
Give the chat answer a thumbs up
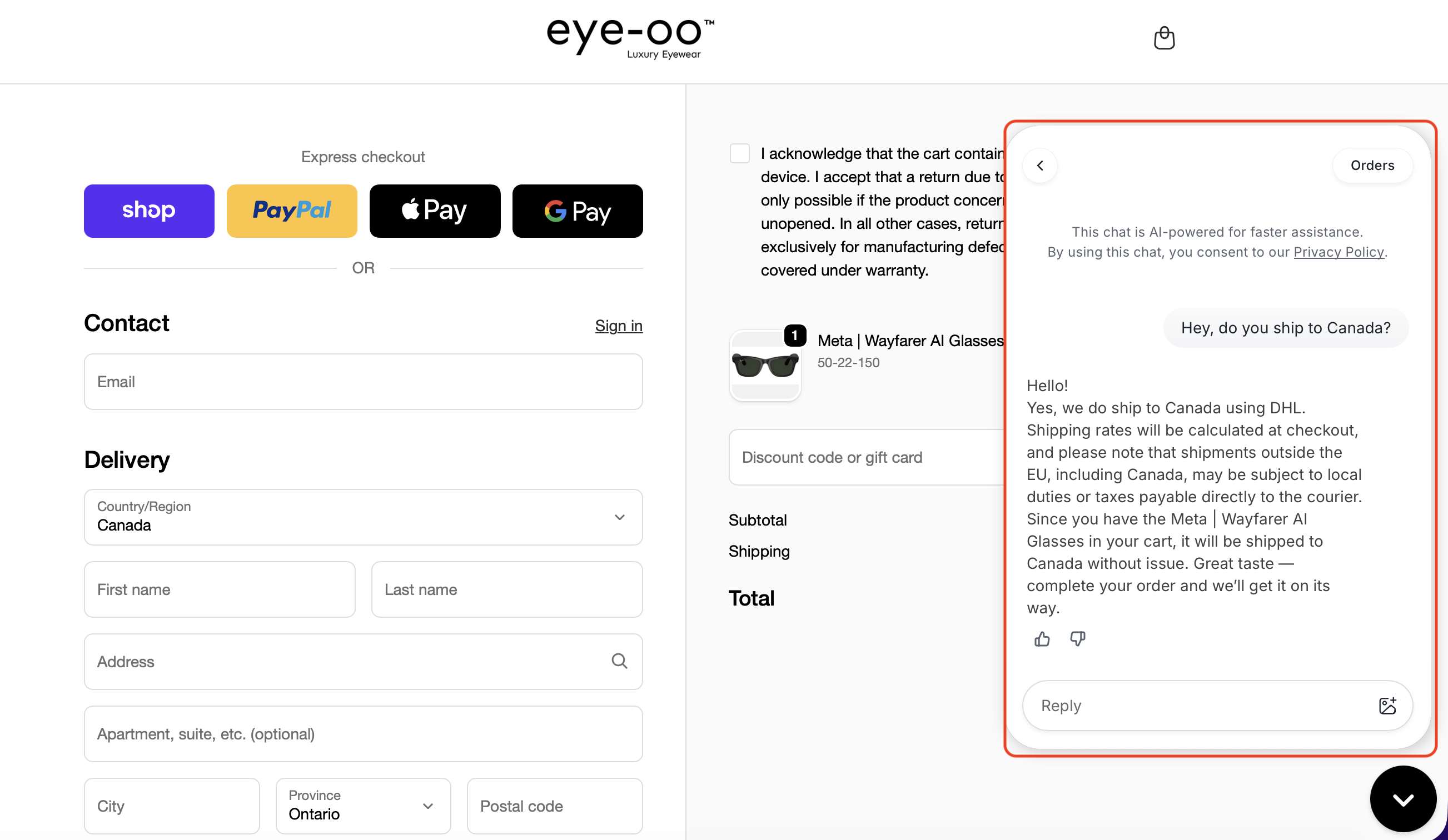[1042, 639]
